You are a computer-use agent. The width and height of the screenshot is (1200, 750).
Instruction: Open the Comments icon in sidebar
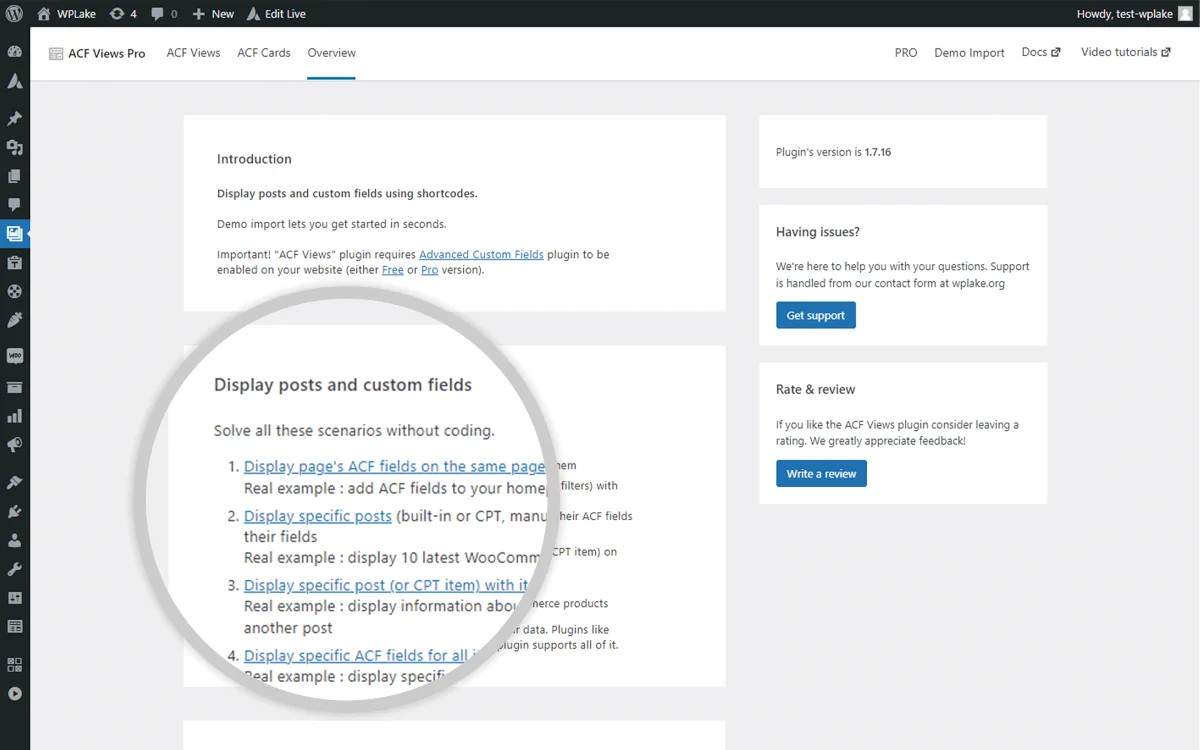15,205
